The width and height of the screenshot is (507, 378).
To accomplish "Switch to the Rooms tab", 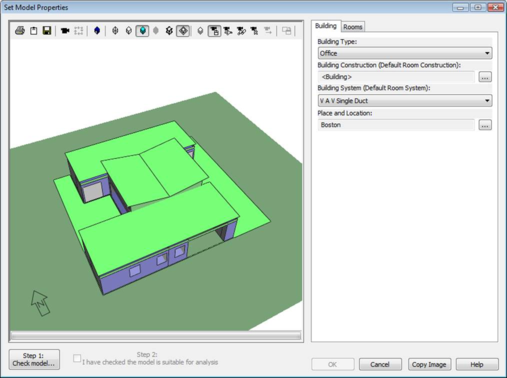I will tap(353, 27).
